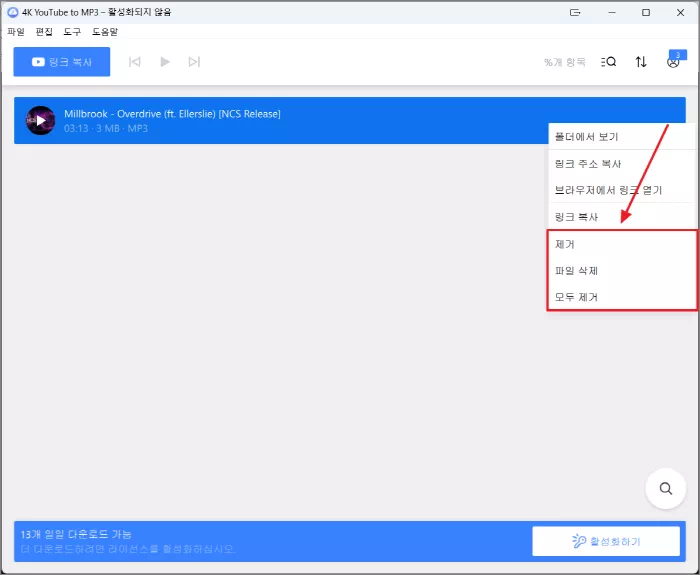
Task: Open the 파일 menu
Action: pos(16,32)
